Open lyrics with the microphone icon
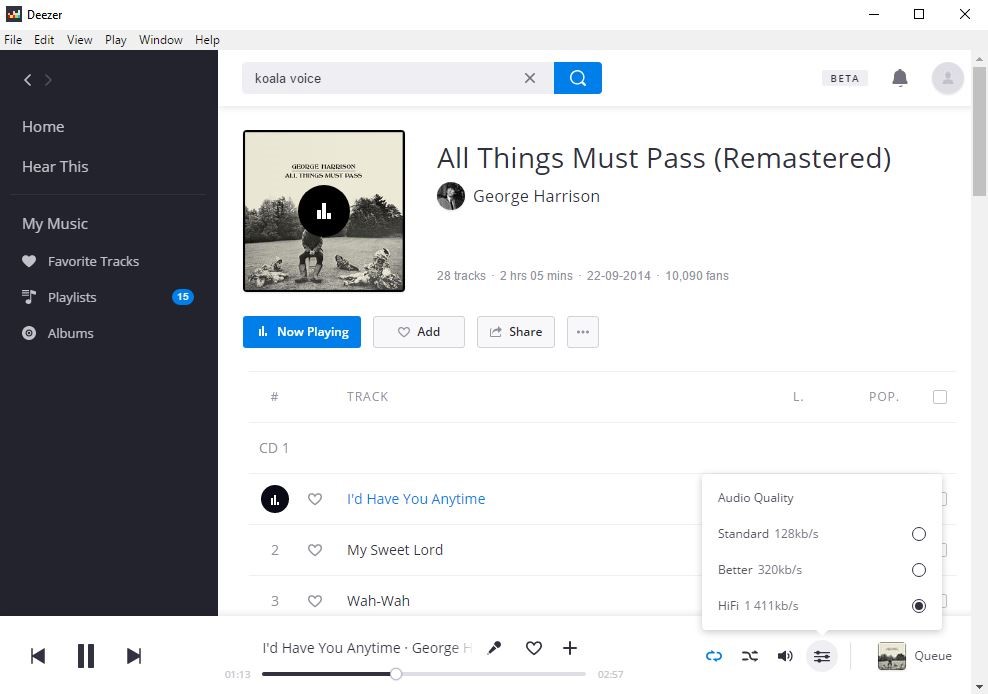Viewport: 988px width, 694px height. 495,648
